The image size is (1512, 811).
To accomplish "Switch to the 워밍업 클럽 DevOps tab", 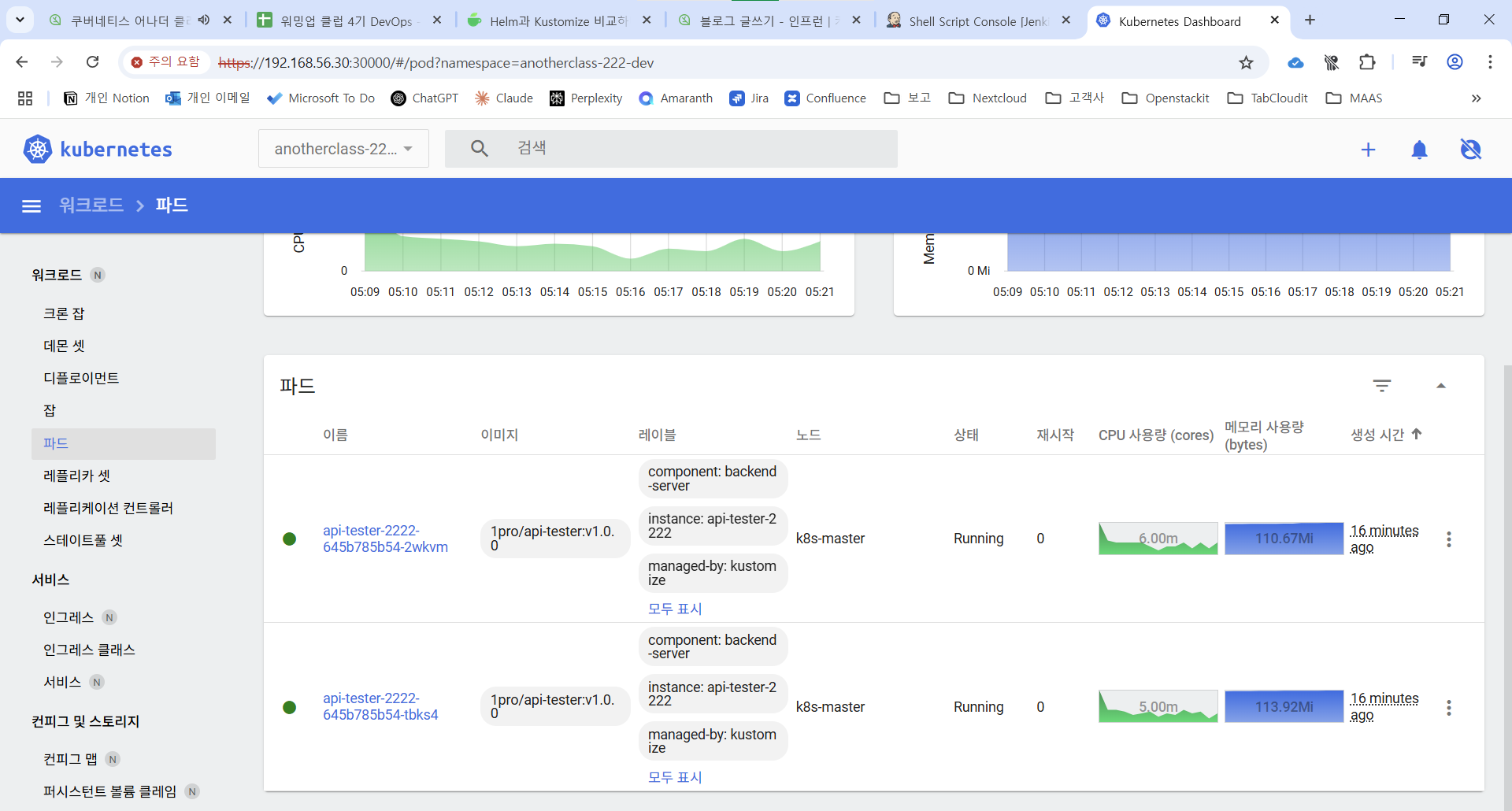I will pos(349,21).
